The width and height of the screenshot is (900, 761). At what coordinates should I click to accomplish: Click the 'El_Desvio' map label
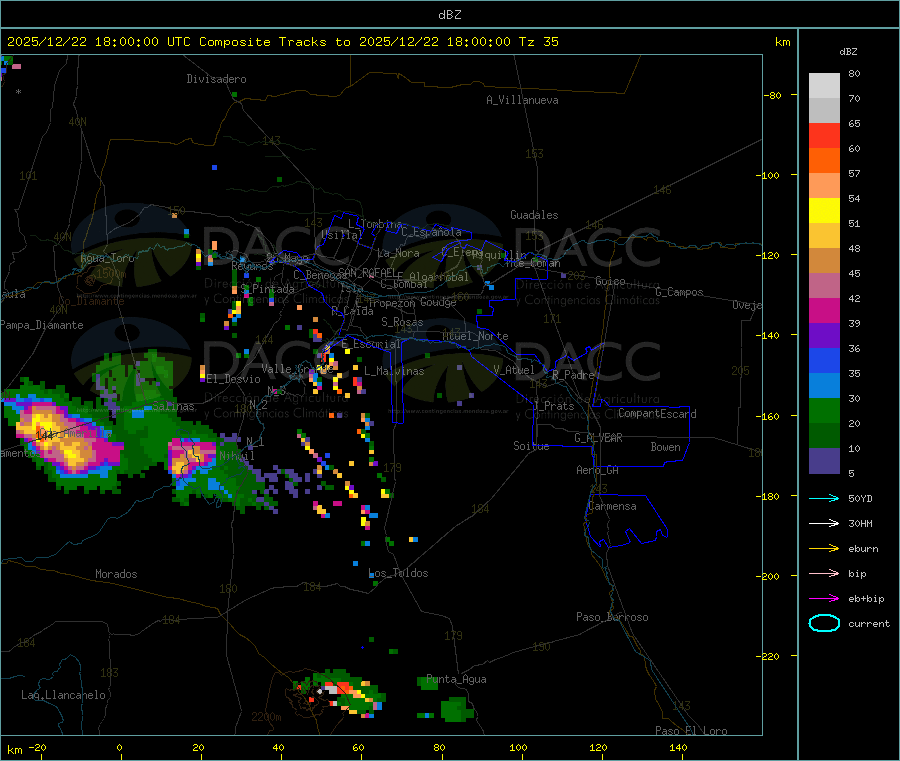[234, 379]
